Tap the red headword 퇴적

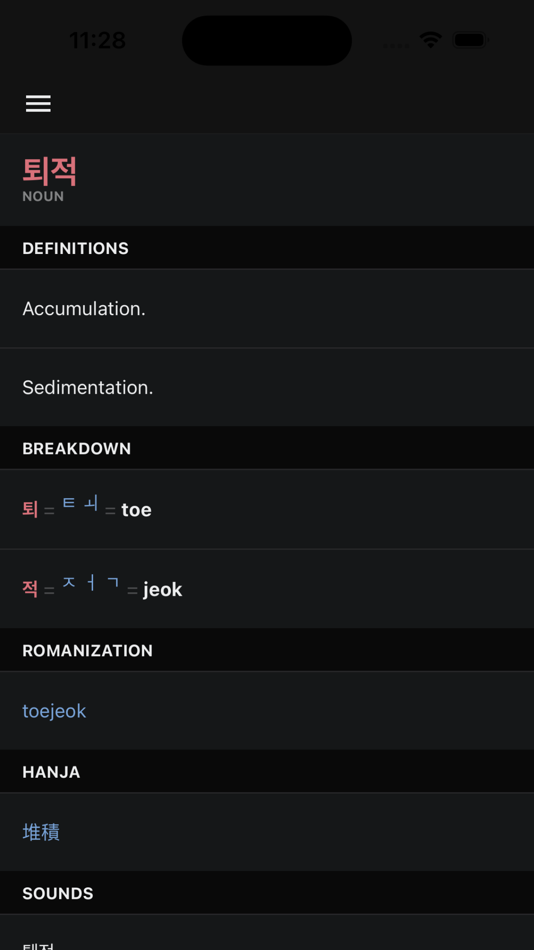tap(50, 171)
